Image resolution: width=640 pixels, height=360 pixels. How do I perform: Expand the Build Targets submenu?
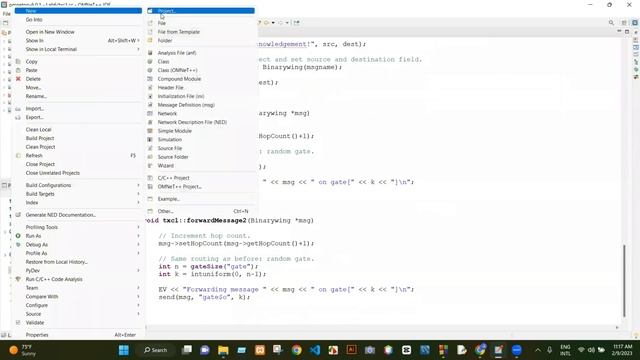click(x=78, y=194)
